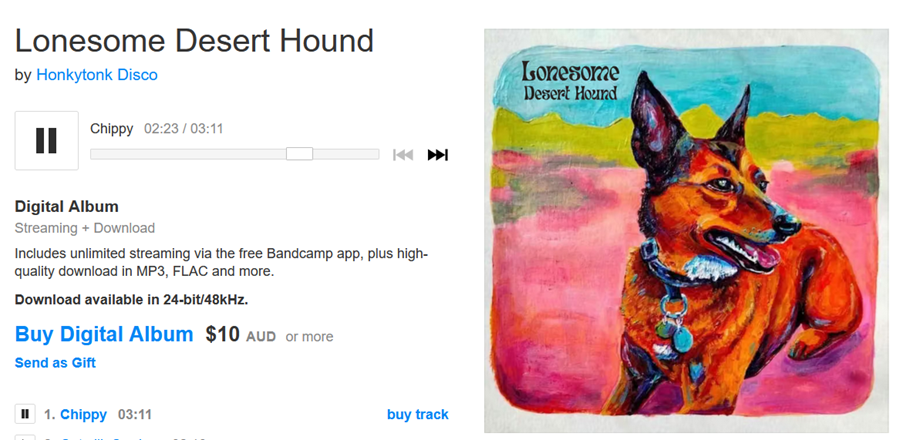Open the Chippy track page from list
The height and width of the screenshot is (440, 903).
click(x=84, y=414)
